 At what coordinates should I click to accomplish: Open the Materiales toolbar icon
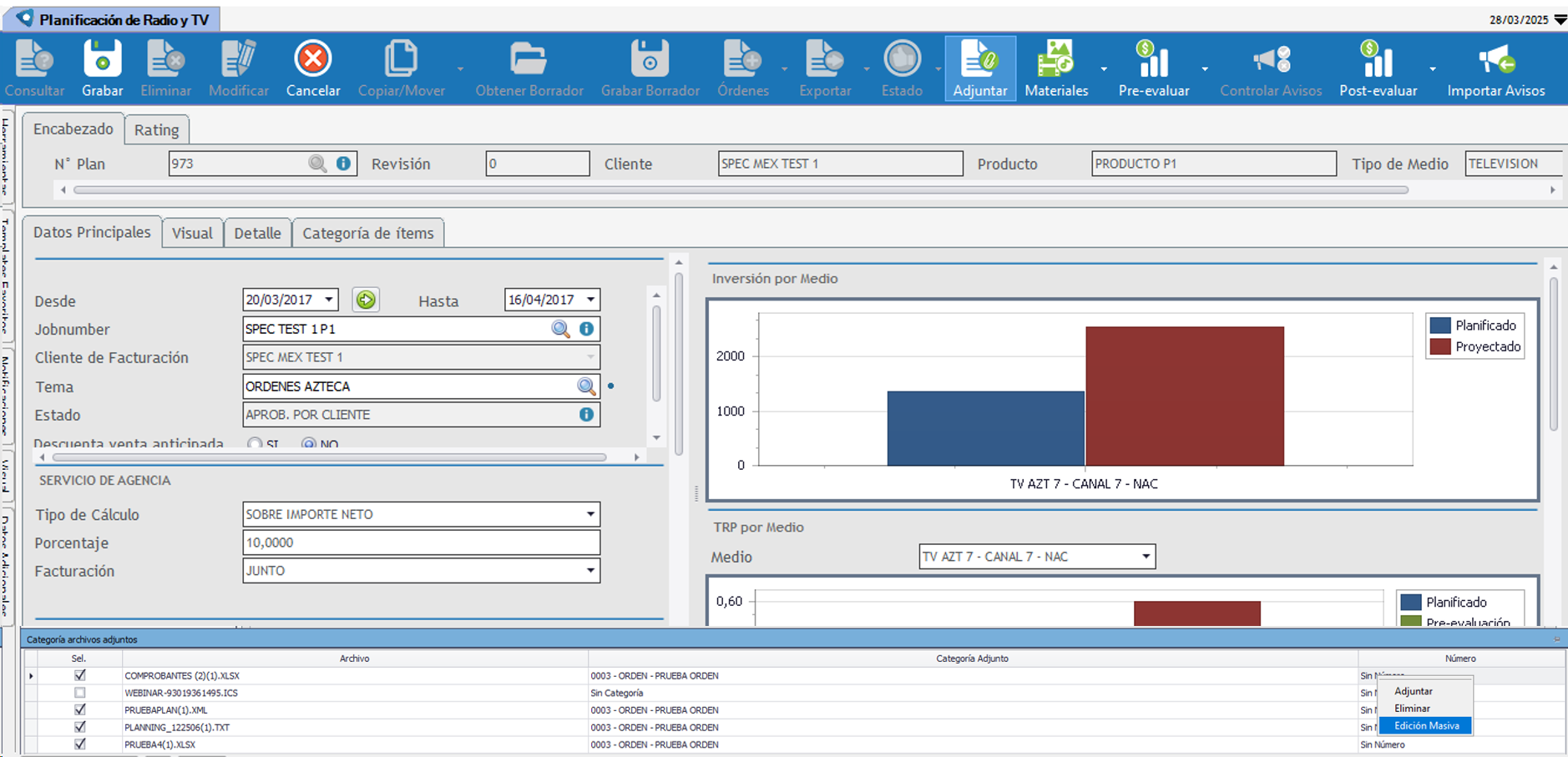[1056, 60]
